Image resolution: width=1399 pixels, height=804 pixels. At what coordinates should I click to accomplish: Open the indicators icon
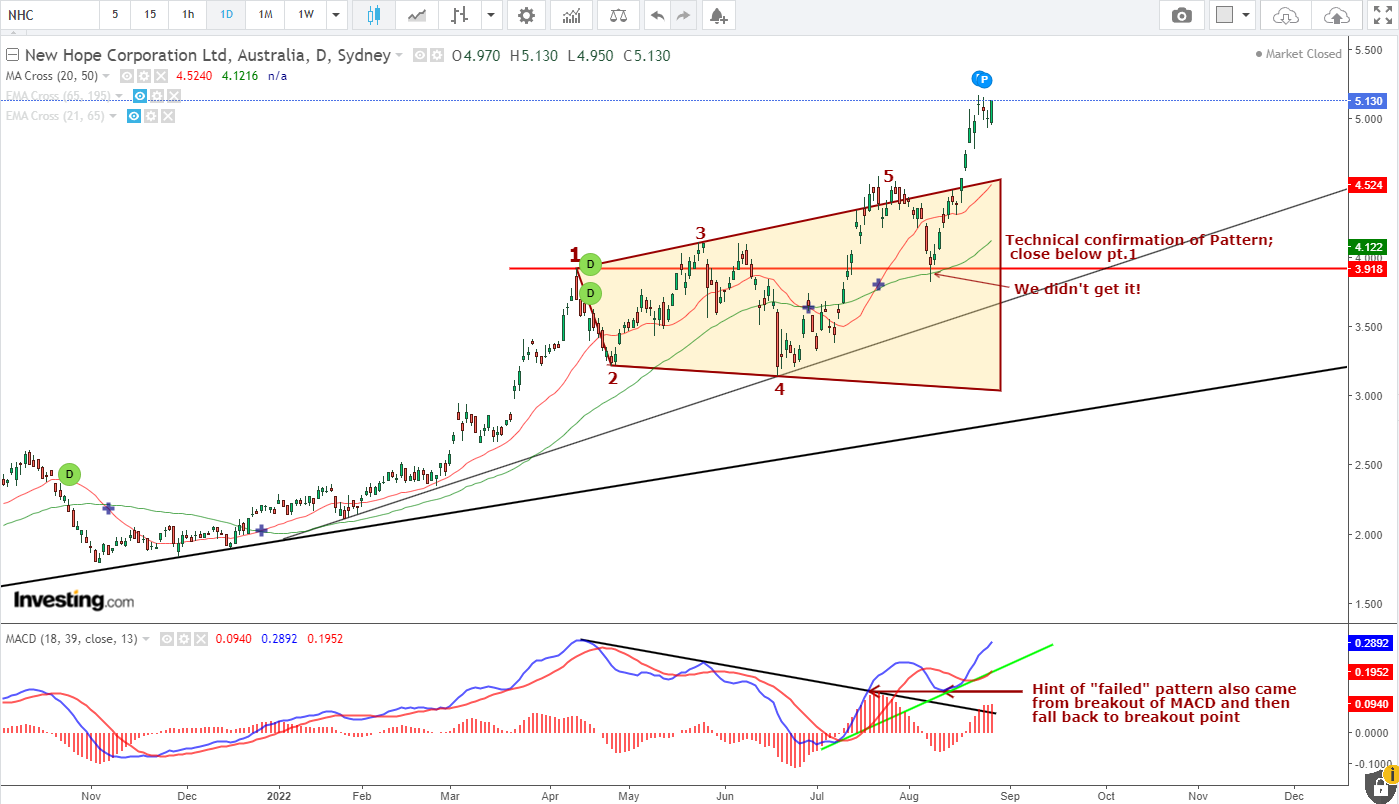point(571,15)
